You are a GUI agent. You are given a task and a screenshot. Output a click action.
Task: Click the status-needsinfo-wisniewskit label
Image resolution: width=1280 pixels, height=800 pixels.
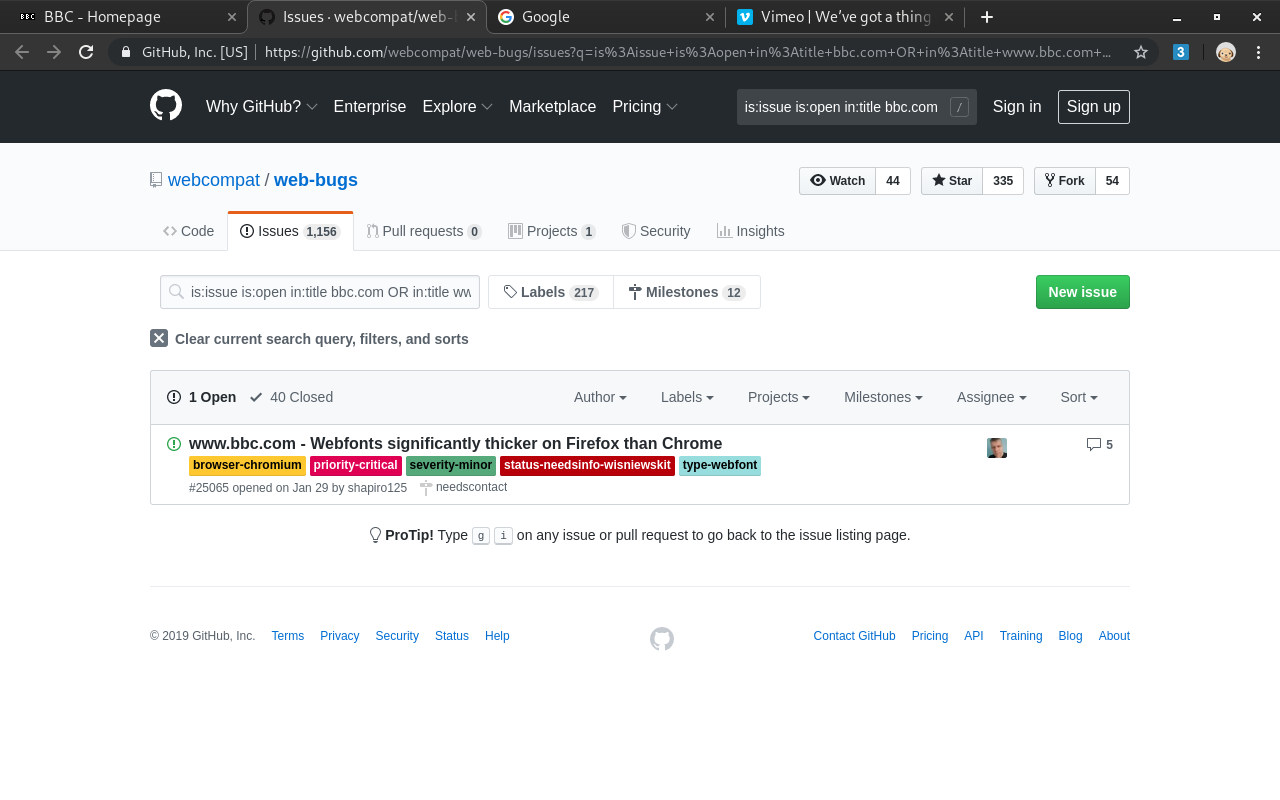click(x=587, y=465)
